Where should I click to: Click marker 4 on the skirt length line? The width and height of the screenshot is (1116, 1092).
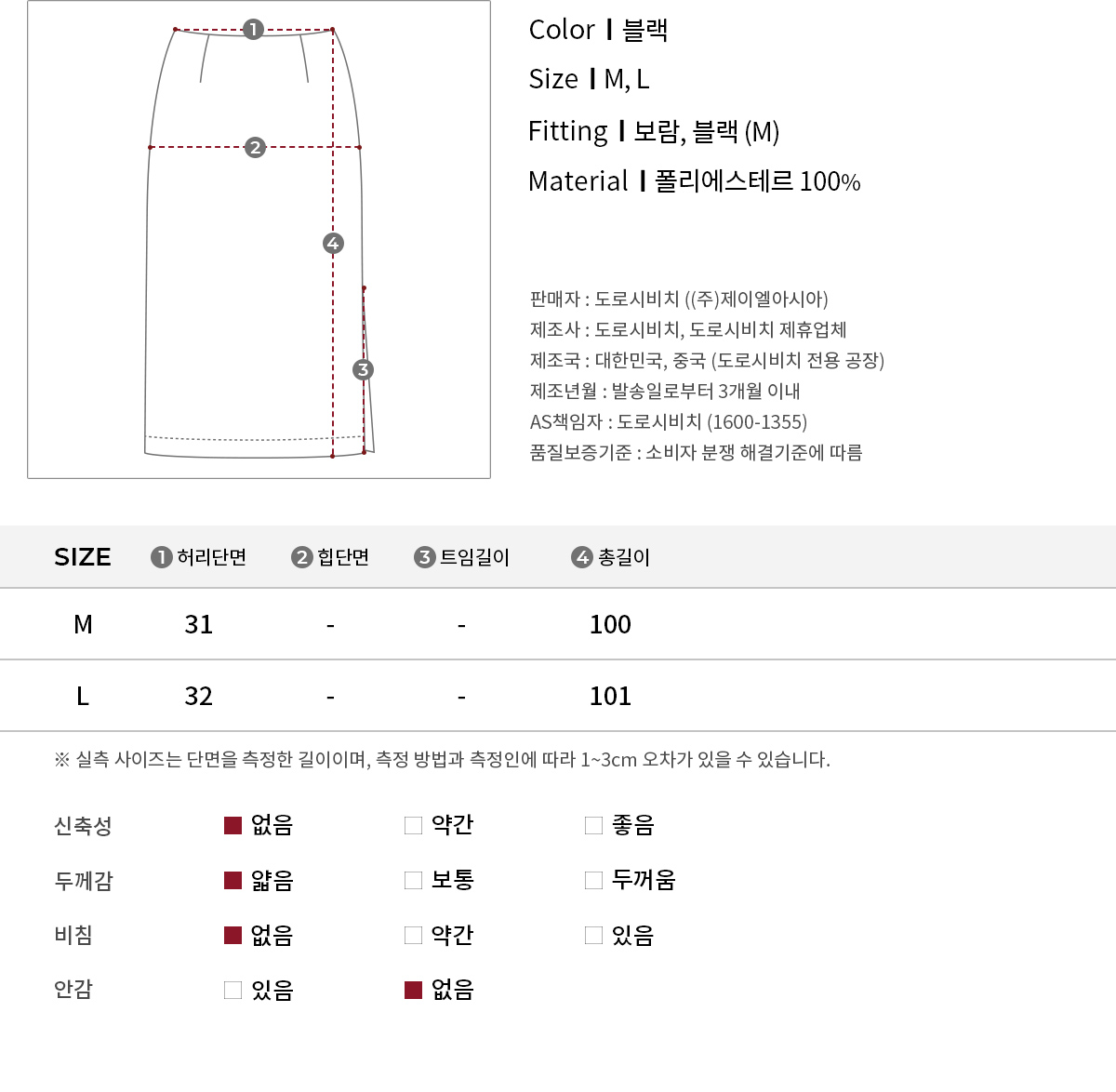click(333, 244)
